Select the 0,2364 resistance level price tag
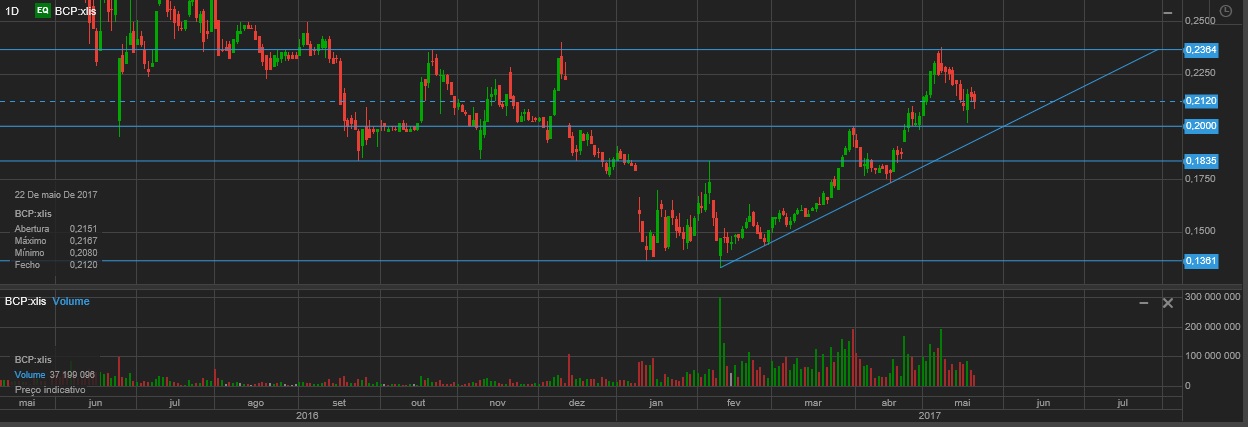 [1200, 49]
